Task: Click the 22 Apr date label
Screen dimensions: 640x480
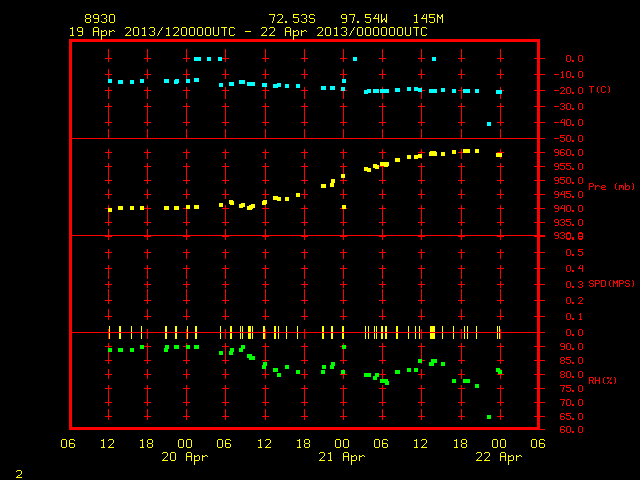Action: pos(499,457)
